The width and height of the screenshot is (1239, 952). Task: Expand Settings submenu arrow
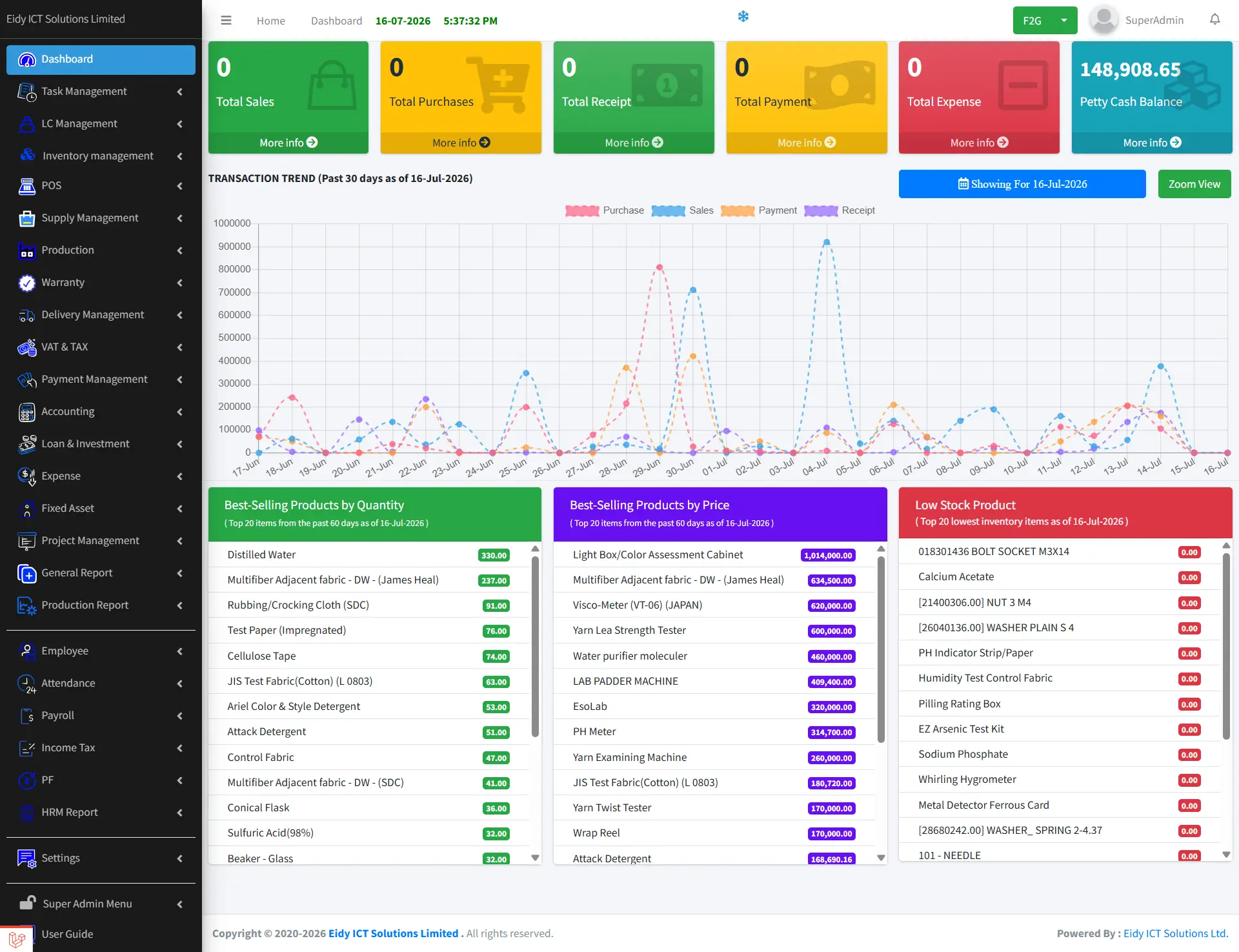tap(179, 858)
